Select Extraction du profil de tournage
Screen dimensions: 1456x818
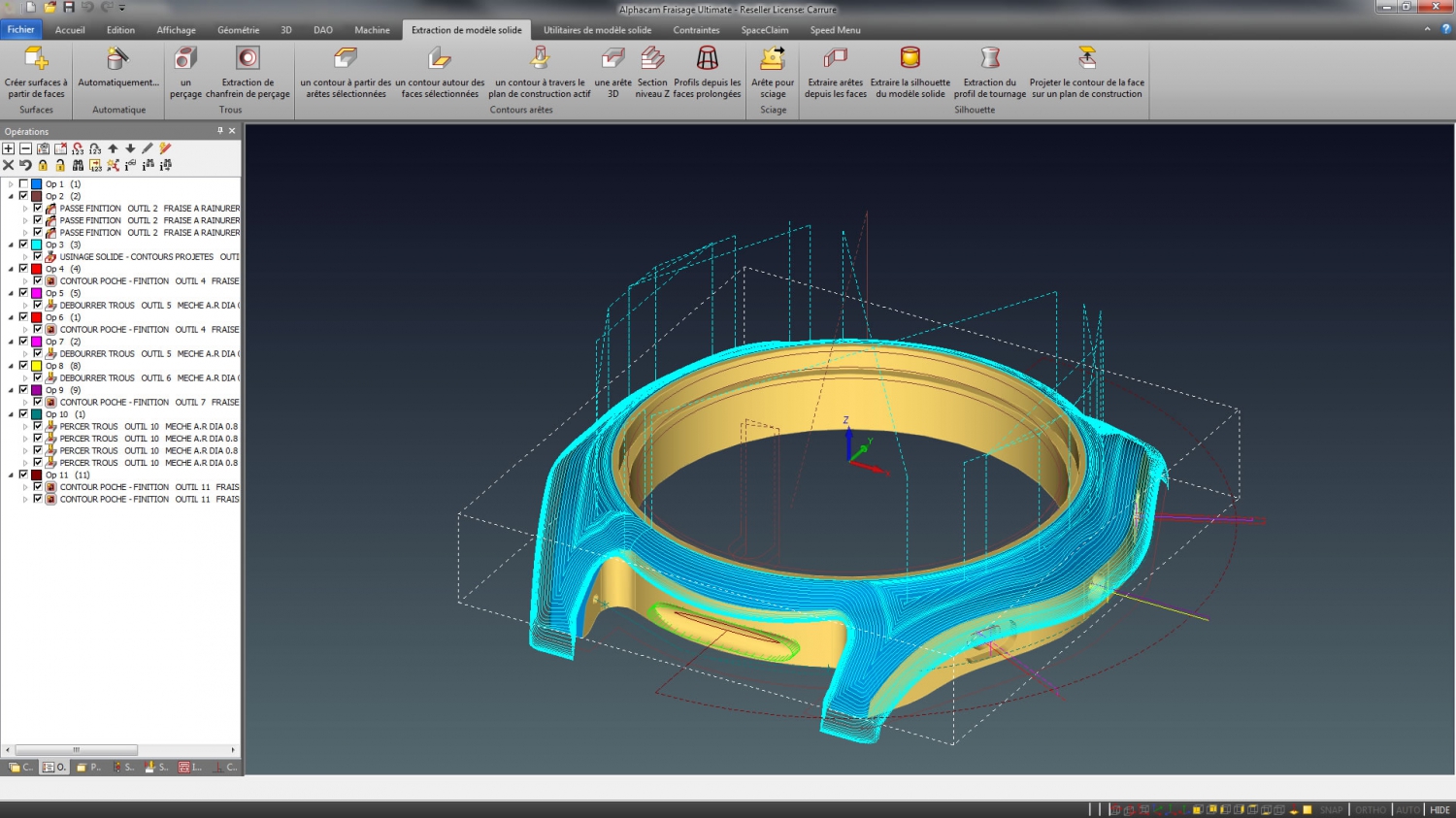[x=989, y=72]
